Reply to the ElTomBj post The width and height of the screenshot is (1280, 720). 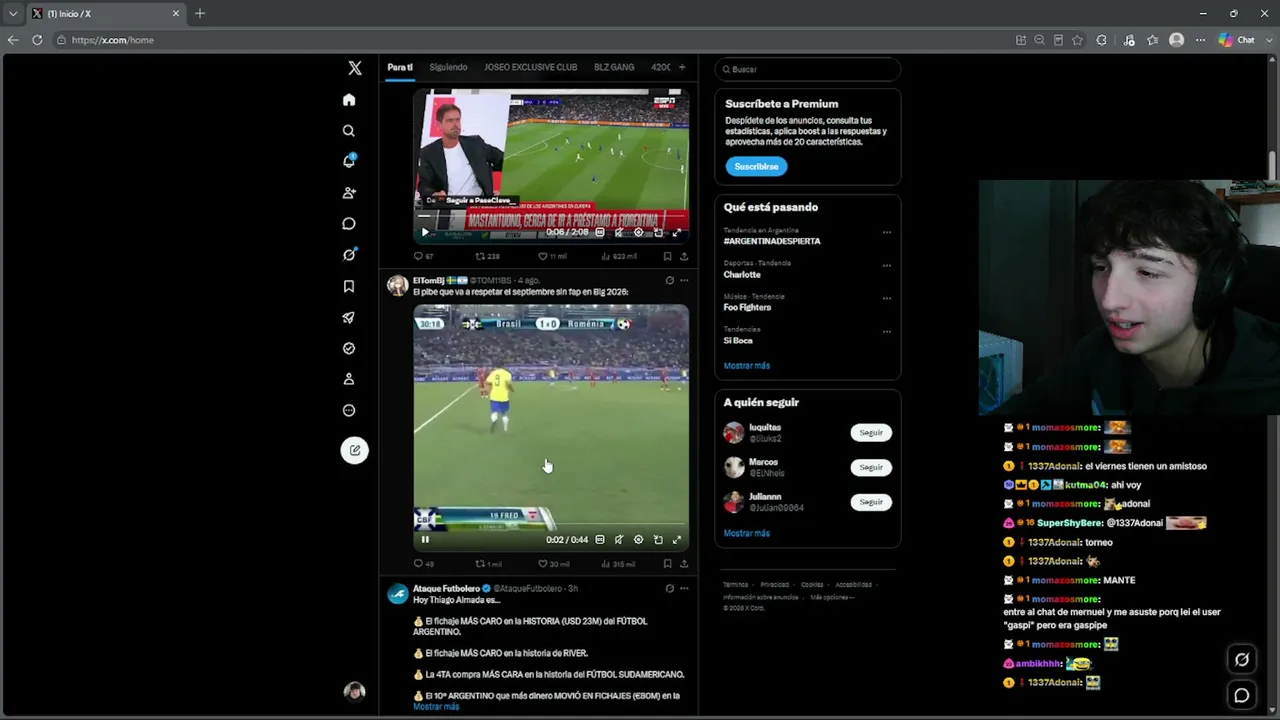424,564
